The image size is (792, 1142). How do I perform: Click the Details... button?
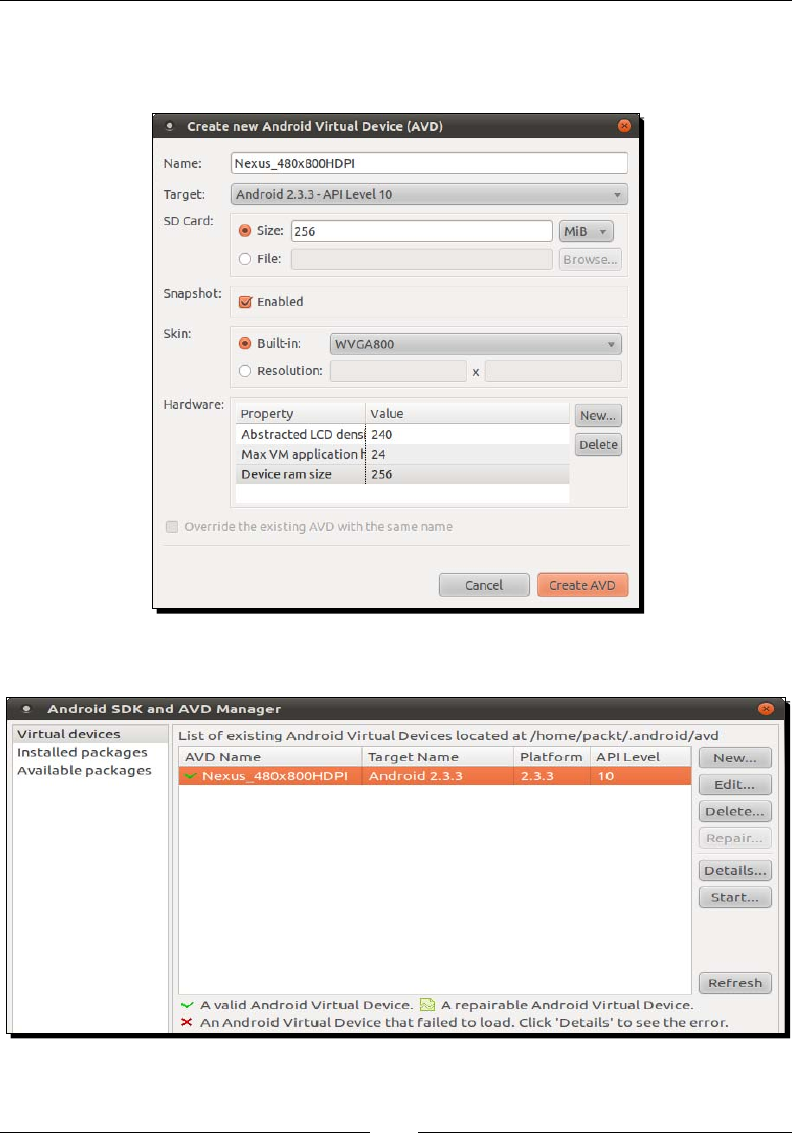tap(734, 870)
